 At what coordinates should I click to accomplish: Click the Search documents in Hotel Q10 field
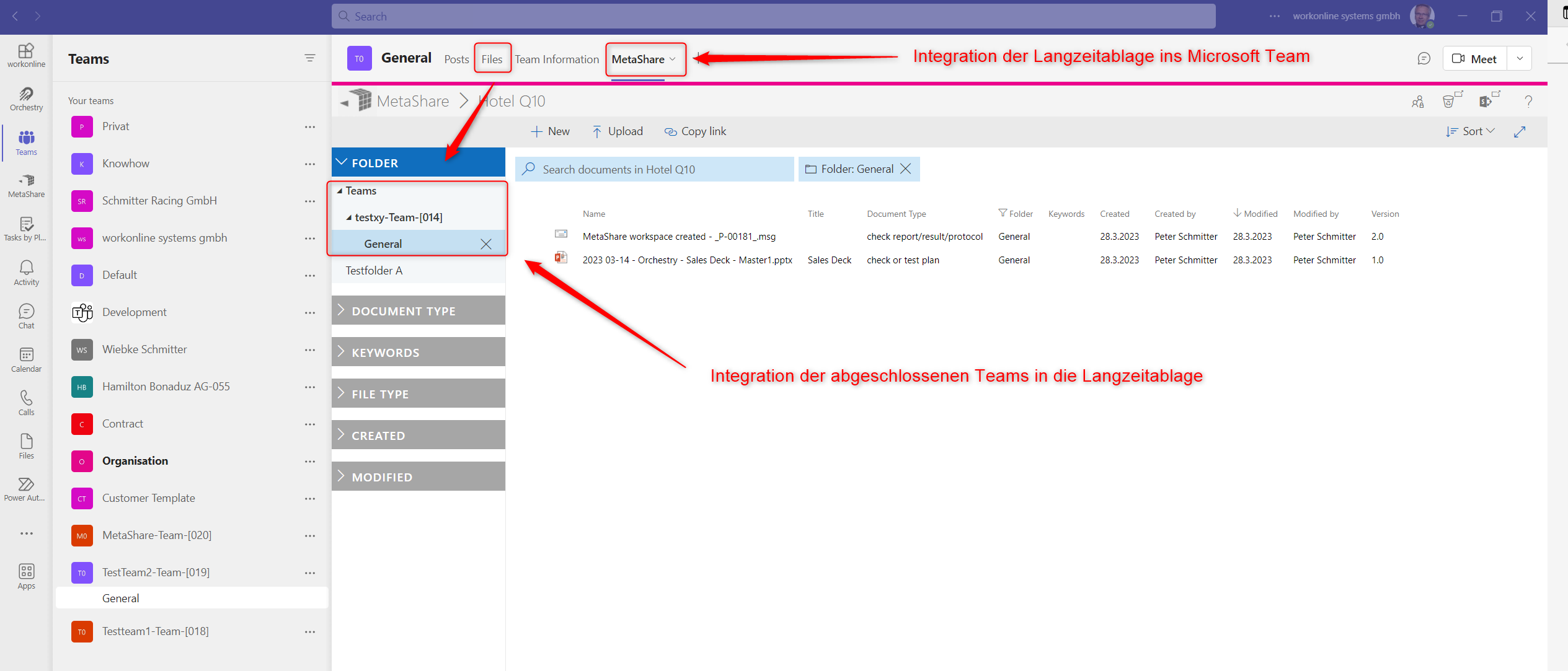(x=654, y=169)
